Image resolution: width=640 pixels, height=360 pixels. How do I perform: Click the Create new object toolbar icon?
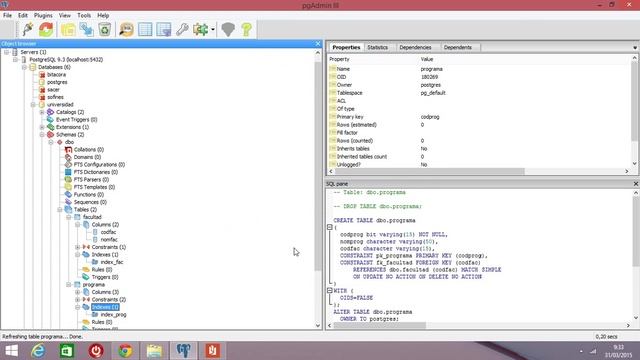(x=87, y=29)
